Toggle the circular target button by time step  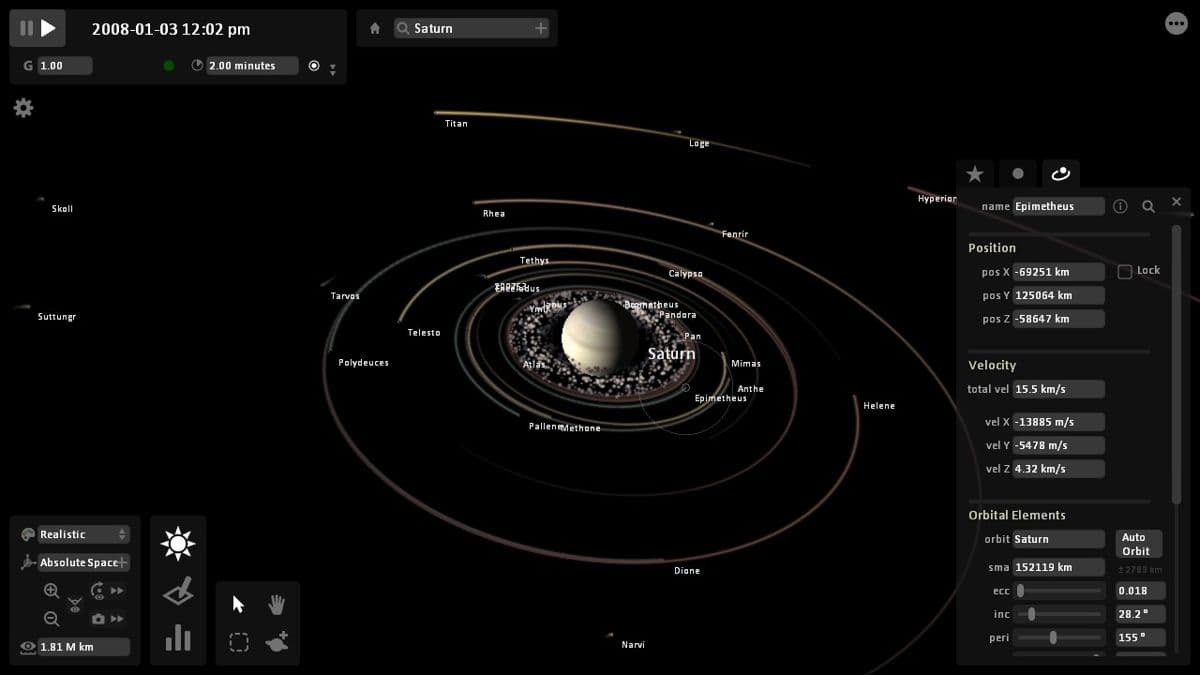tap(314, 66)
